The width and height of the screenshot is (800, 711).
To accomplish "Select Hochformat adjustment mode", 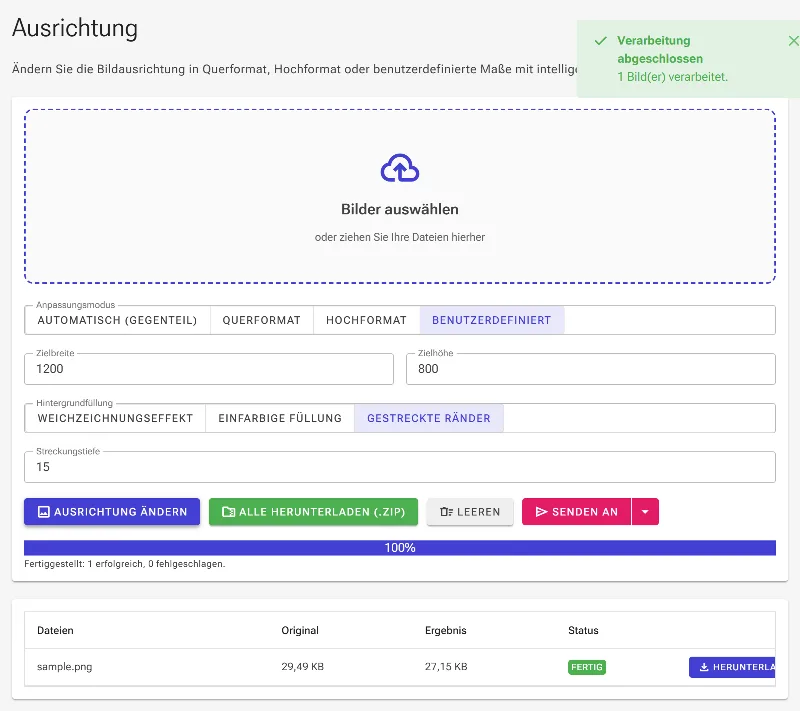I will click(x=366, y=320).
